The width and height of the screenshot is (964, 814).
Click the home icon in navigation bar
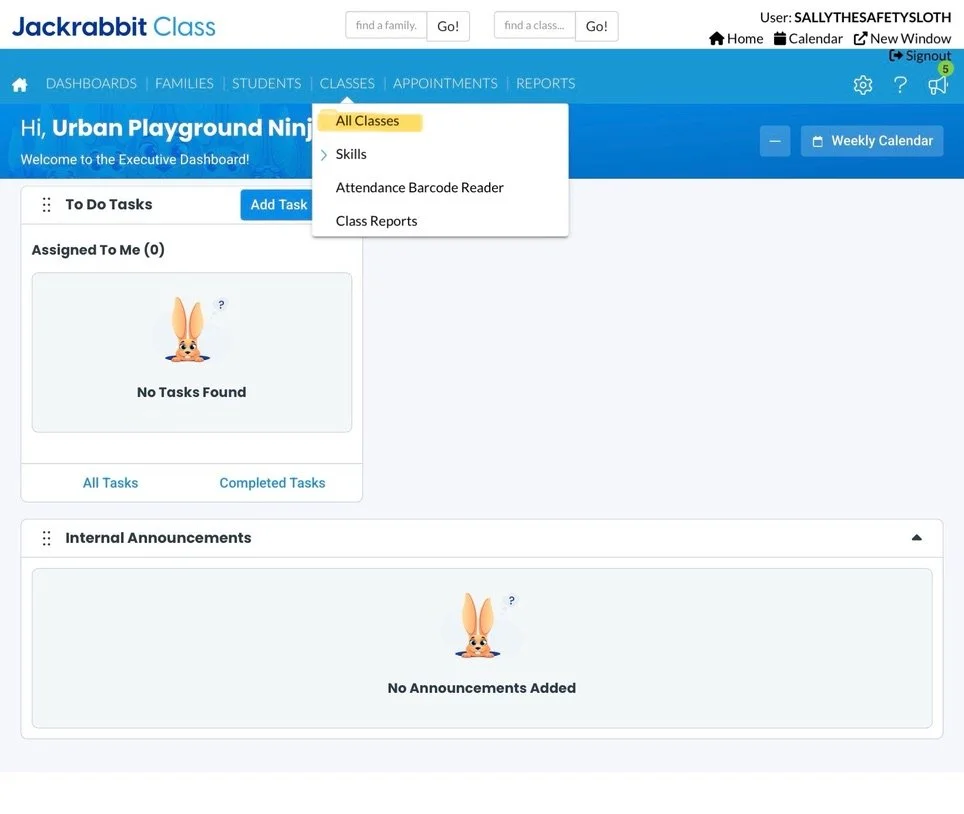coord(20,84)
